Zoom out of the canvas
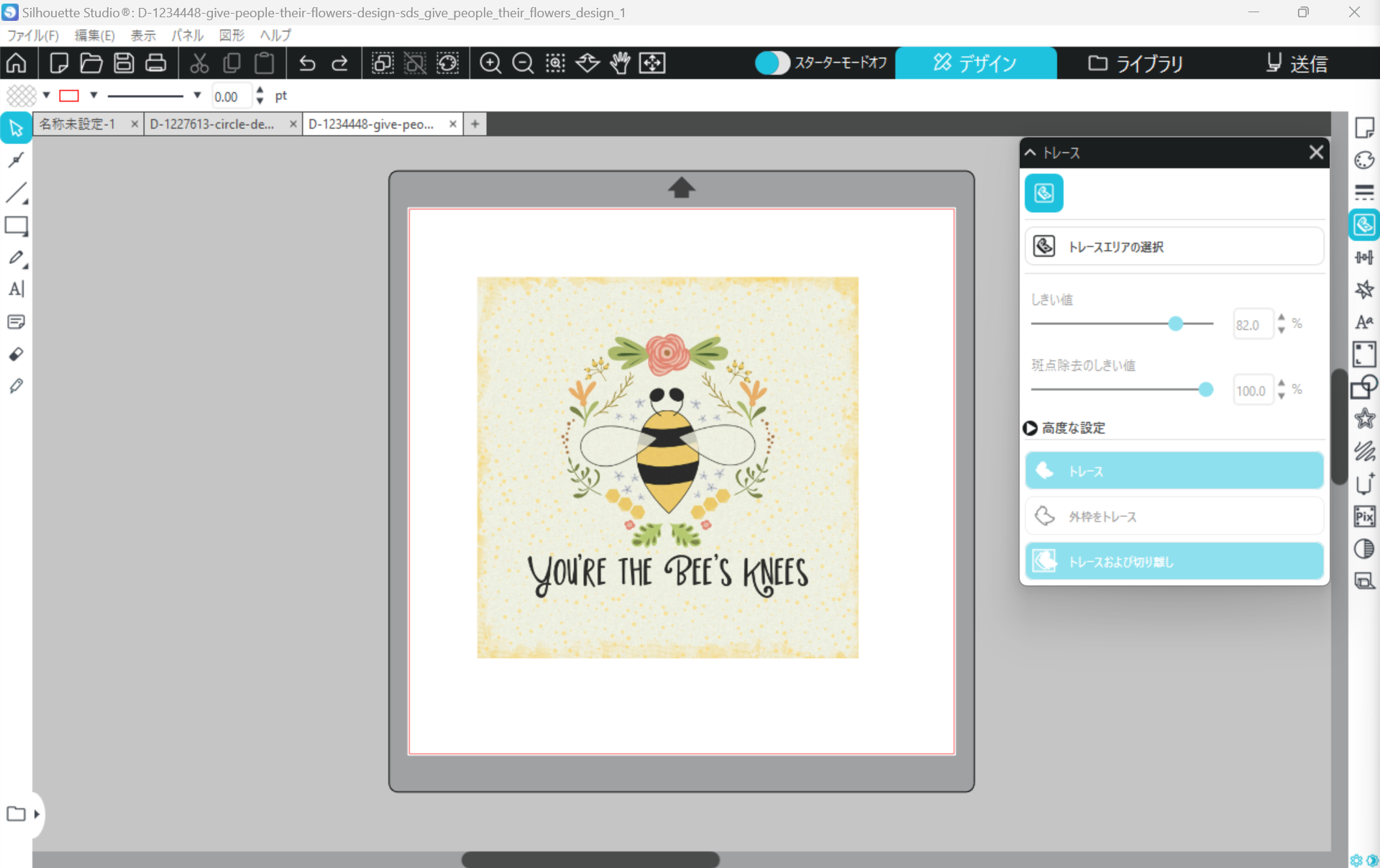Image resolution: width=1380 pixels, height=868 pixels. (x=523, y=63)
